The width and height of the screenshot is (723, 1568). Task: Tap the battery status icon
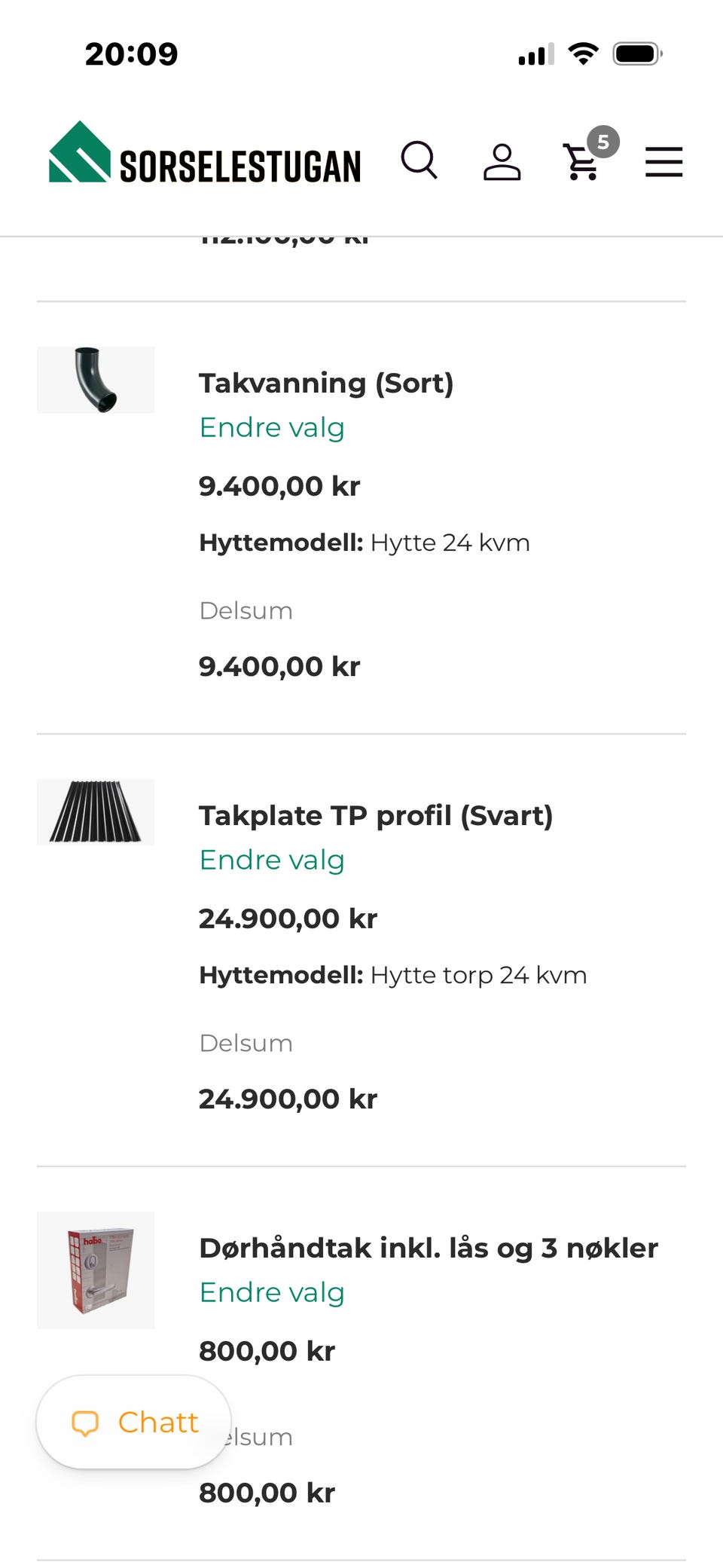(x=637, y=53)
